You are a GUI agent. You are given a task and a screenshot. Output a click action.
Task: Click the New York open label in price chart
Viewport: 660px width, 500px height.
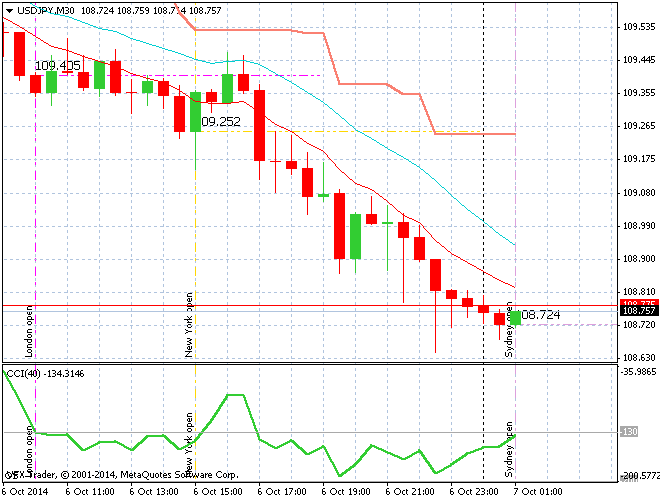click(x=188, y=325)
